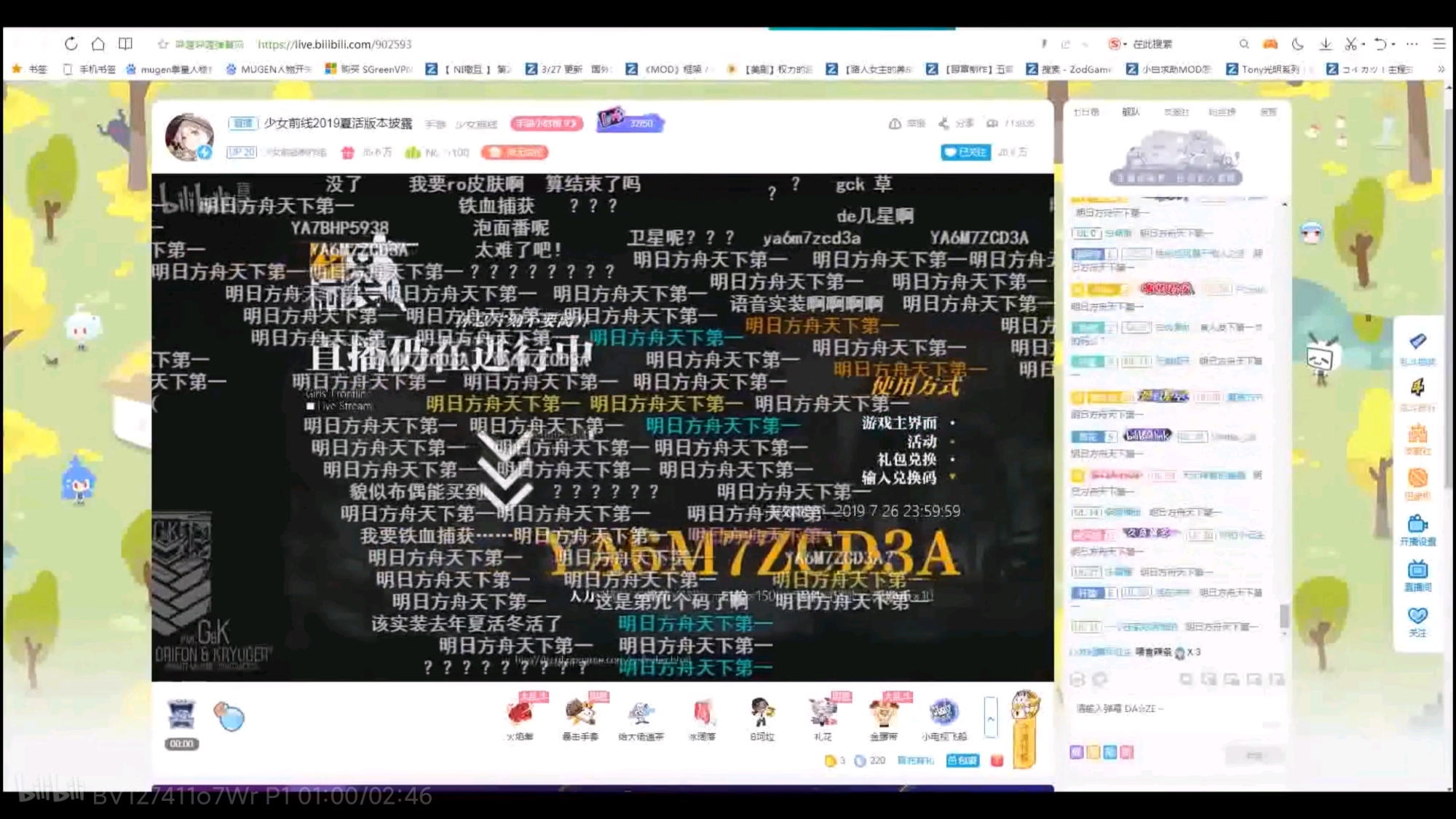
Task: Click the purple 32850 activity badge
Action: [x=630, y=121]
